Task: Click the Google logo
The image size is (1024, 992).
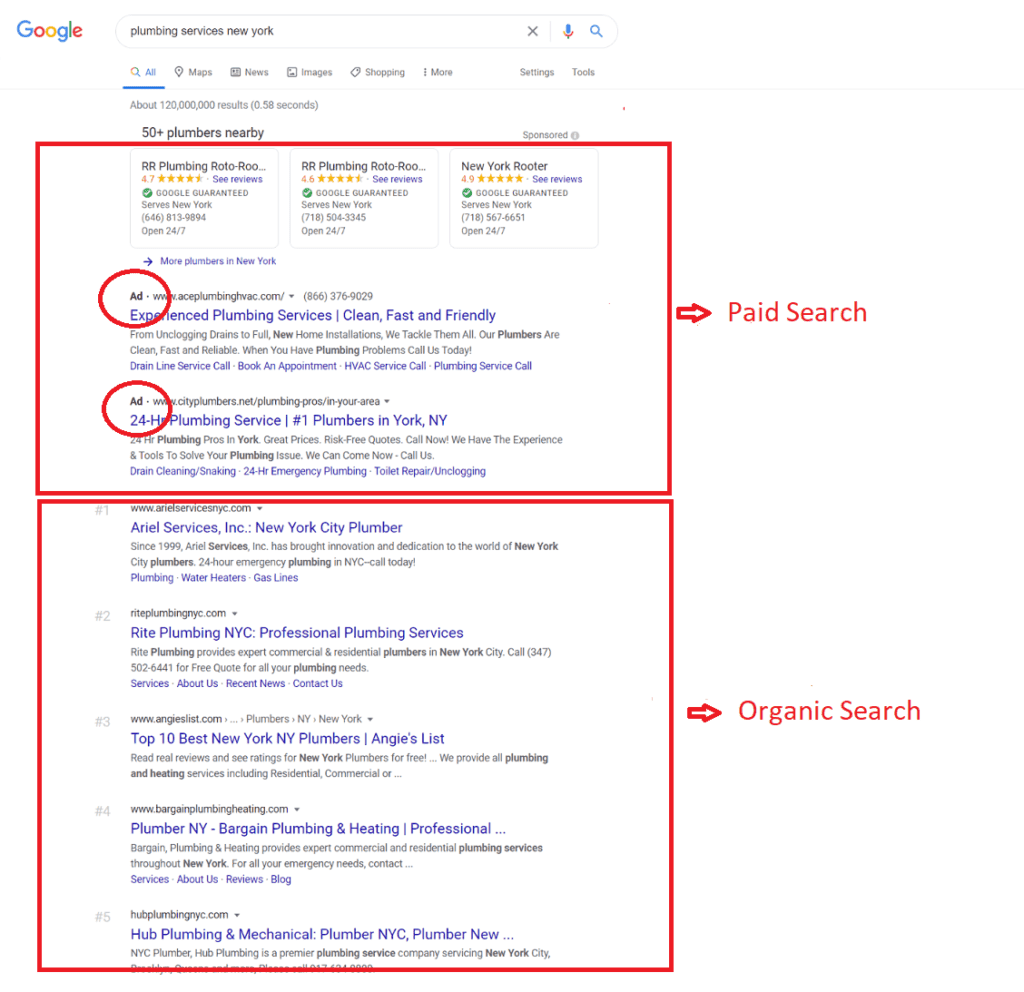Action: (49, 31)
